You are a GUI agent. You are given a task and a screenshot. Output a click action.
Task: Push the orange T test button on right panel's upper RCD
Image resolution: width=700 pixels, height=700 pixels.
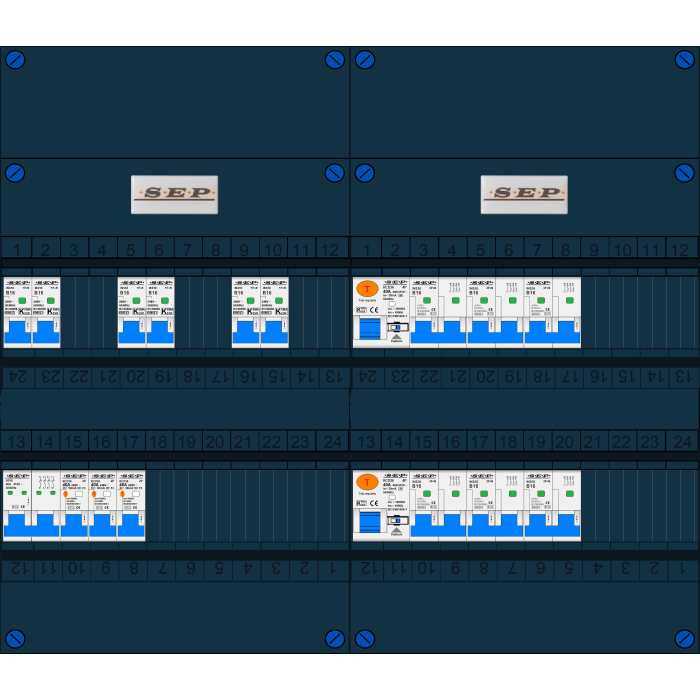[x=367, y=289]
